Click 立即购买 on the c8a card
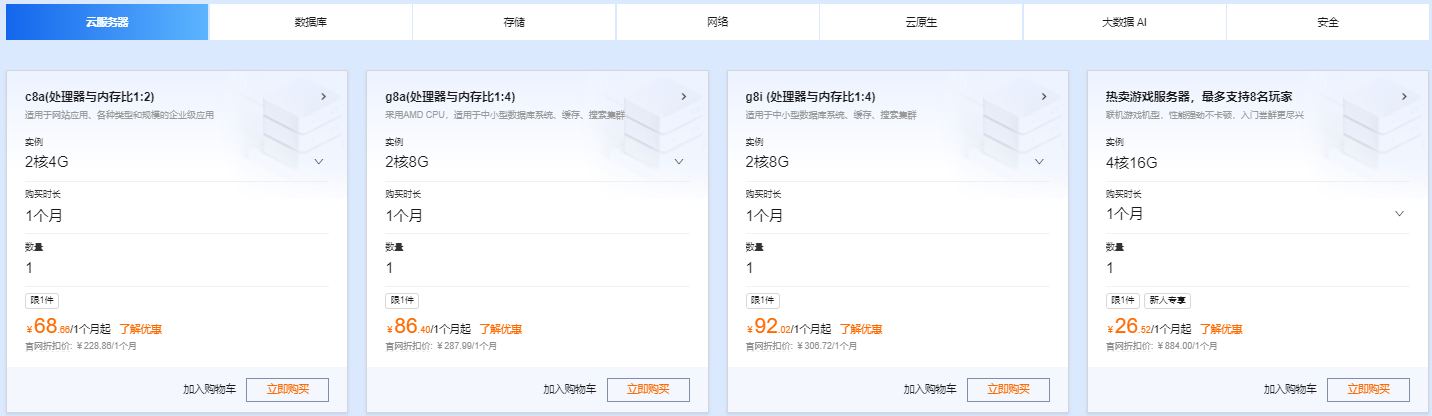The height and width of the screenshot is (416, 1432). 288,390
